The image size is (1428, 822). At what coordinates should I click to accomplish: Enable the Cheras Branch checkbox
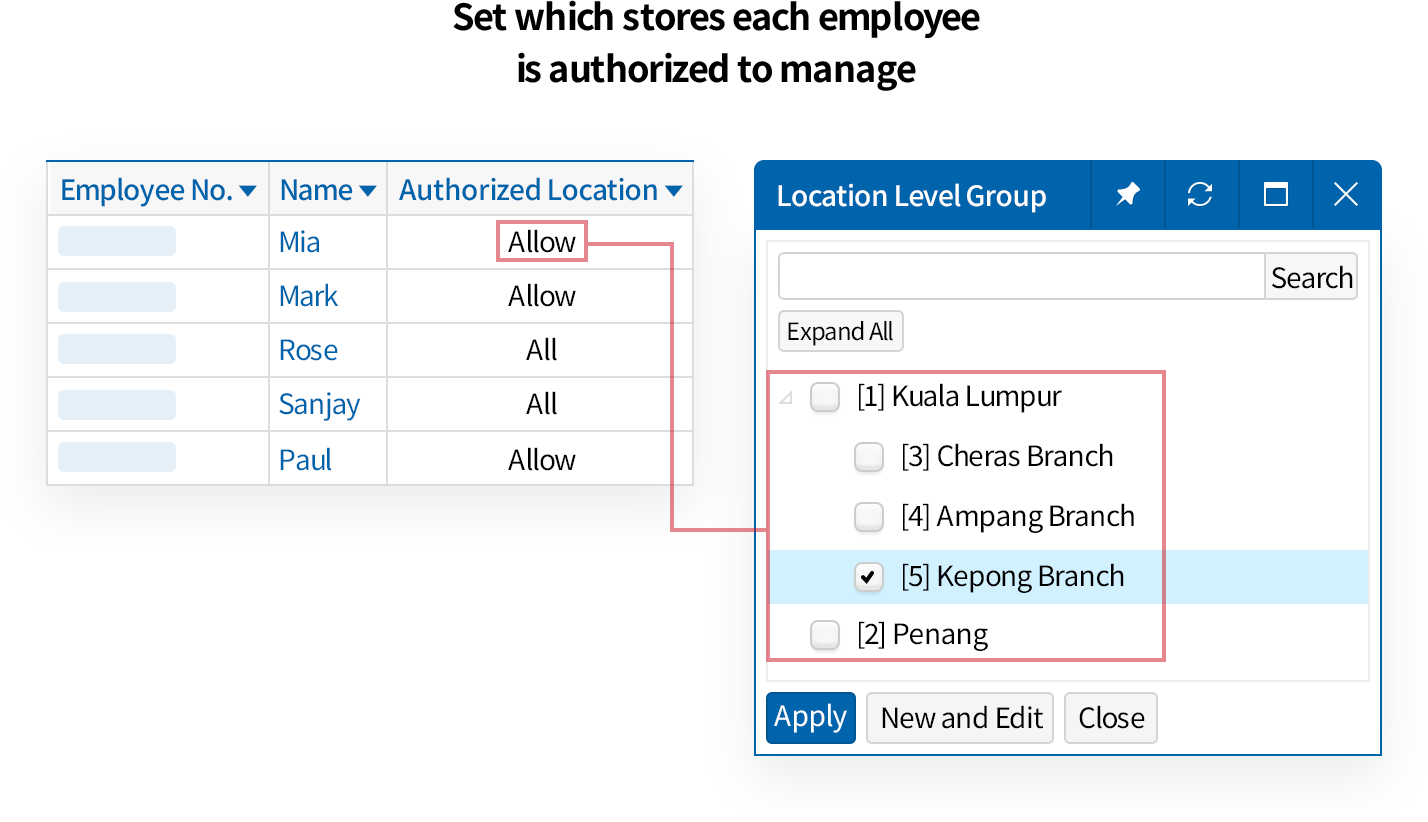click(869, 457)
